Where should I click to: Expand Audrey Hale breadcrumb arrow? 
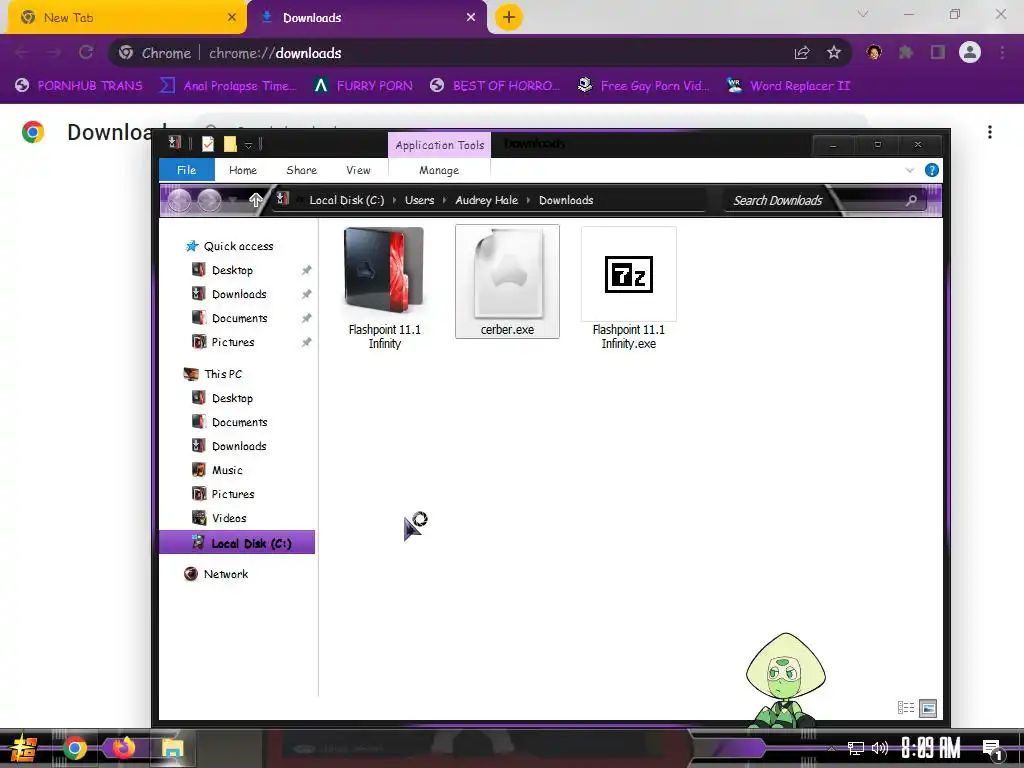(x=528, y=200)
